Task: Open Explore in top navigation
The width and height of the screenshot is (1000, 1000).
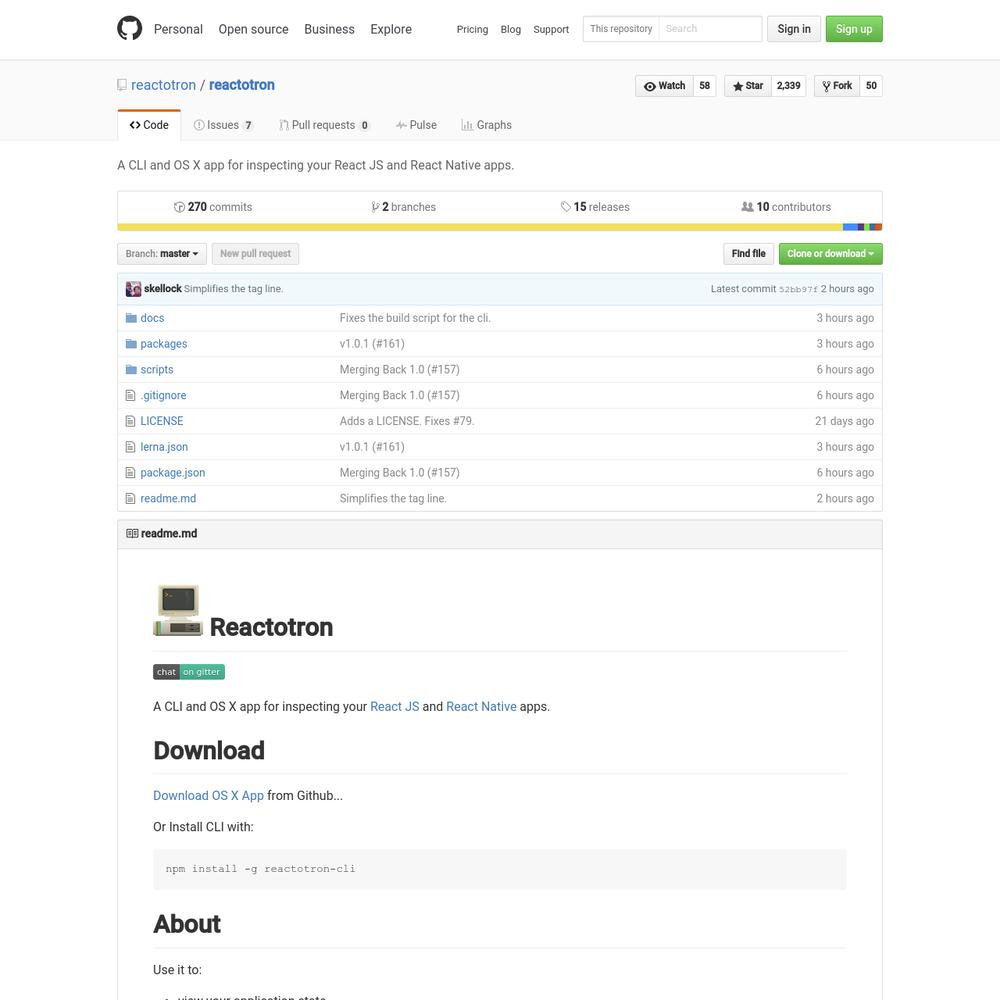Action: click(391, 29)
